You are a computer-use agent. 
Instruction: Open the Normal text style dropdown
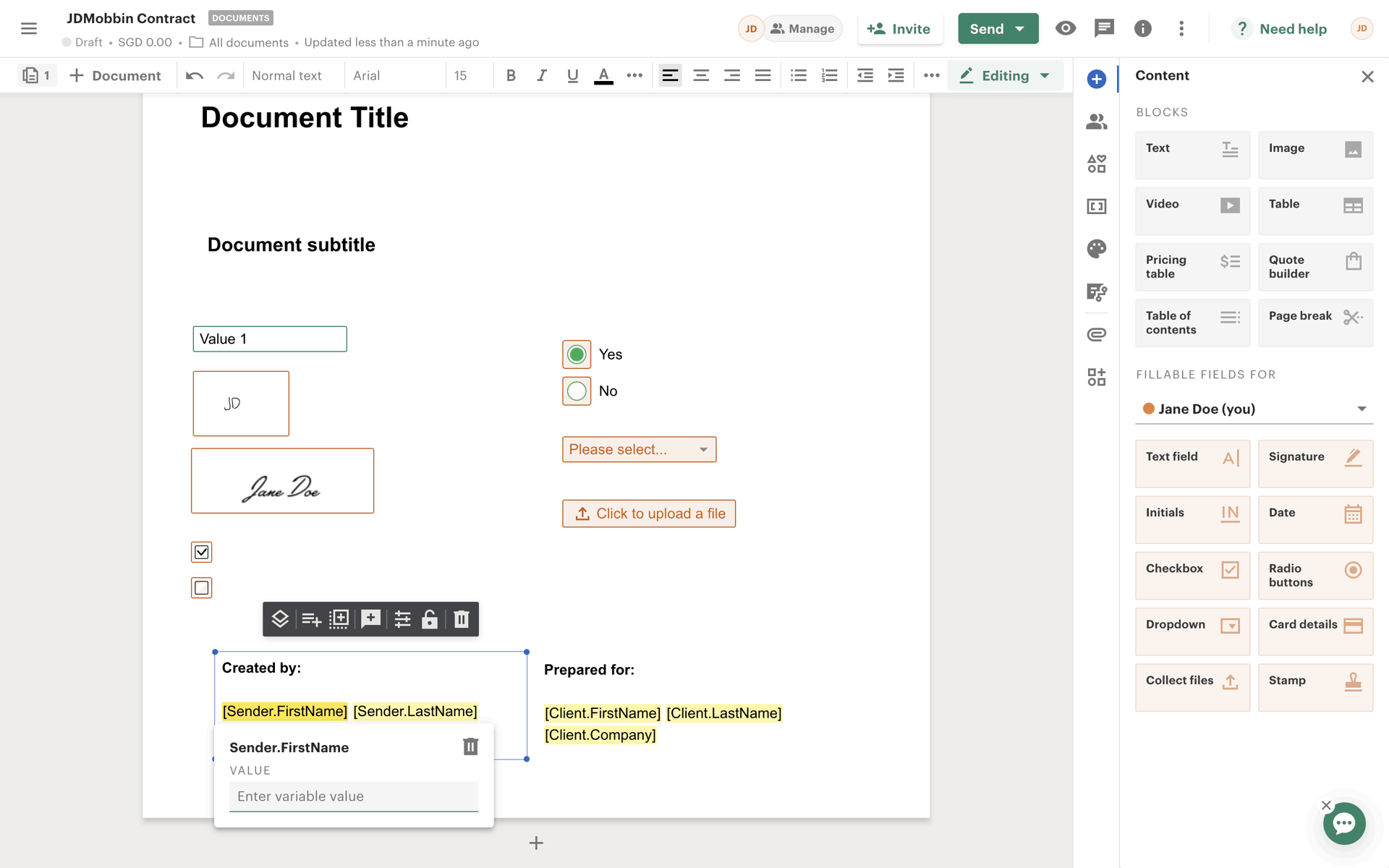287,75
